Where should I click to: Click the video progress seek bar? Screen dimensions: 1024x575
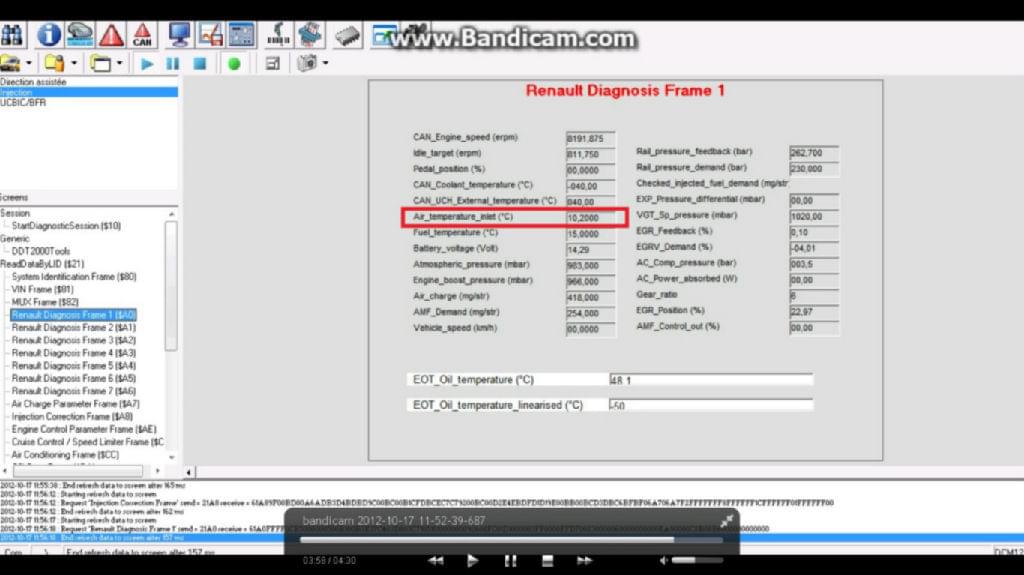511,540
